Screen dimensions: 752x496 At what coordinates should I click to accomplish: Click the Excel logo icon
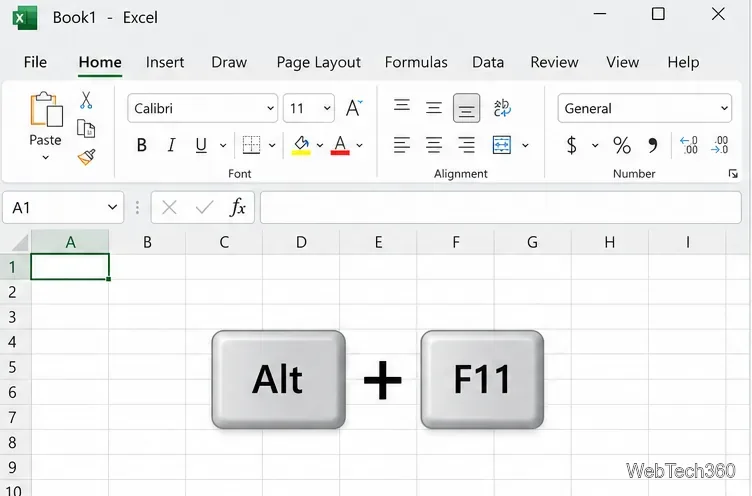[x=24, y=18]
